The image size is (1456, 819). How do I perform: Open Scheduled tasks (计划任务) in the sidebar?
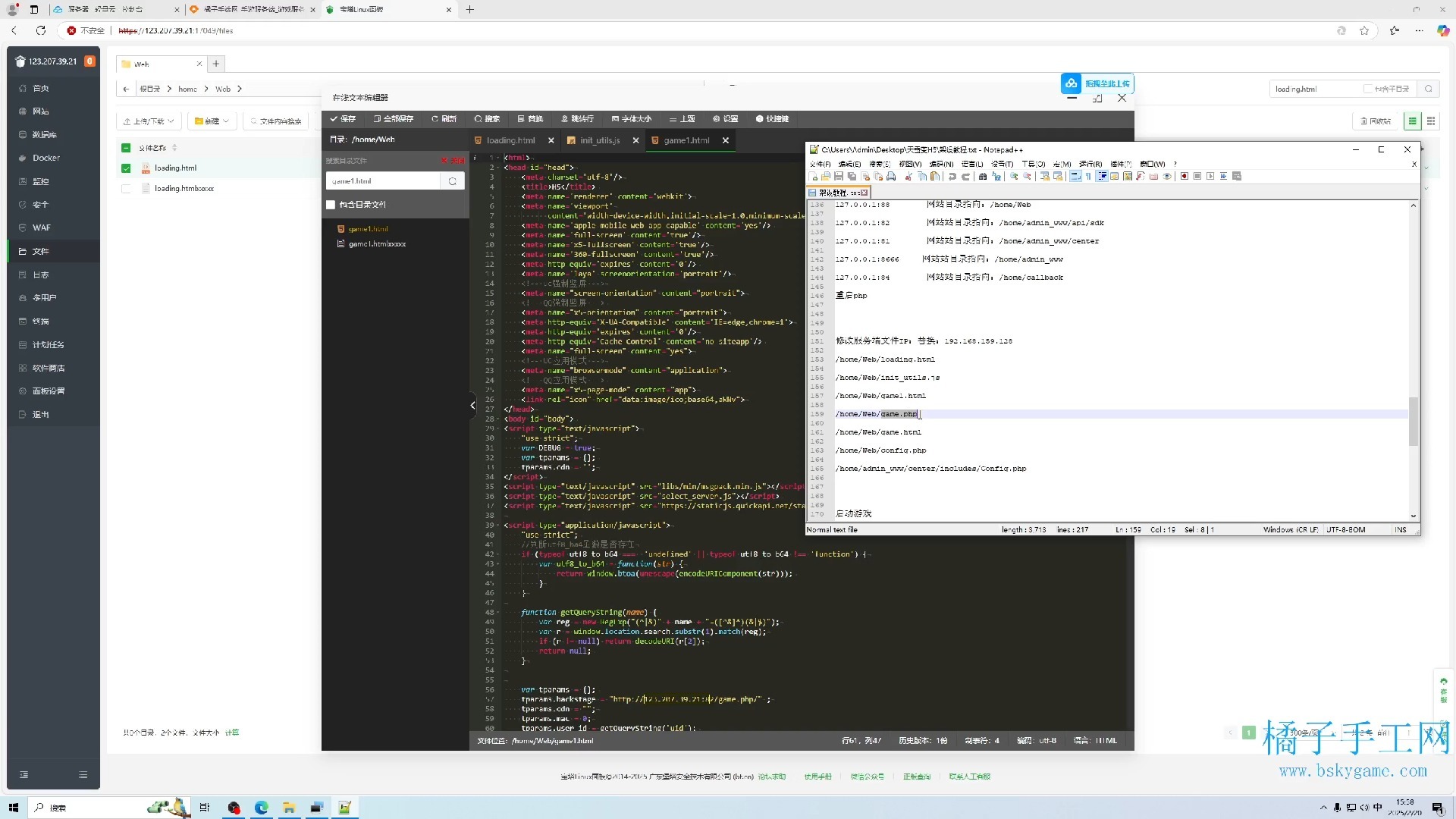[53, 345]
